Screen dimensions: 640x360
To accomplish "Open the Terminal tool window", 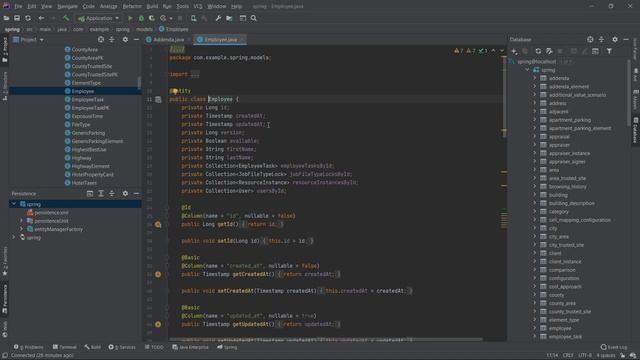I will (x=64, y=347).
